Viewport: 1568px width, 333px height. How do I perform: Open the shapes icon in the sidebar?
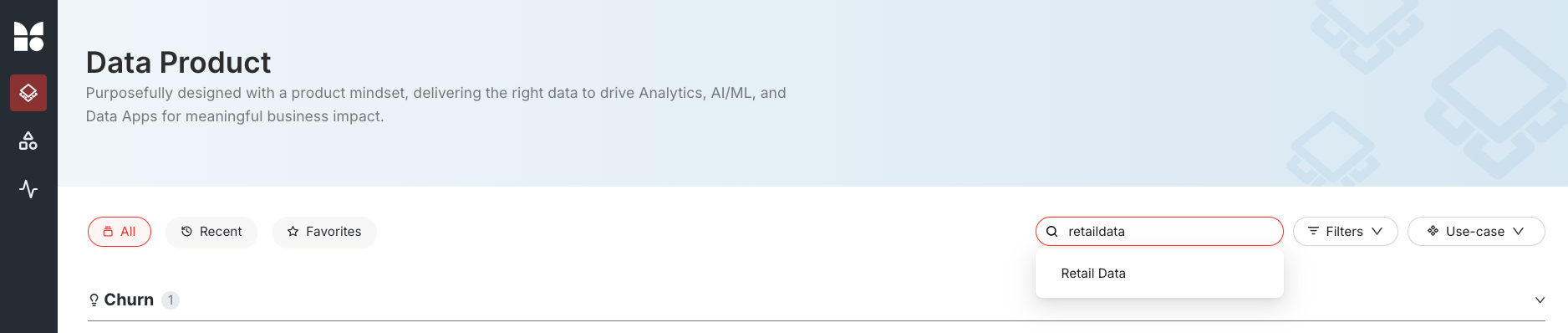point(28,141)
